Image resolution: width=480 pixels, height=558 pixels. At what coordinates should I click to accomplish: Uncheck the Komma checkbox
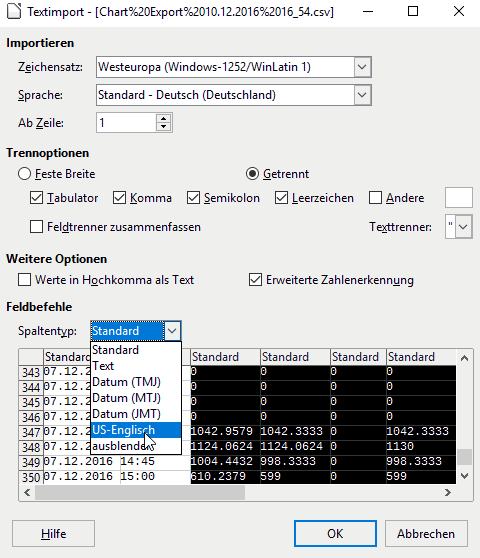pyautogui.click(x=119, y=198)
